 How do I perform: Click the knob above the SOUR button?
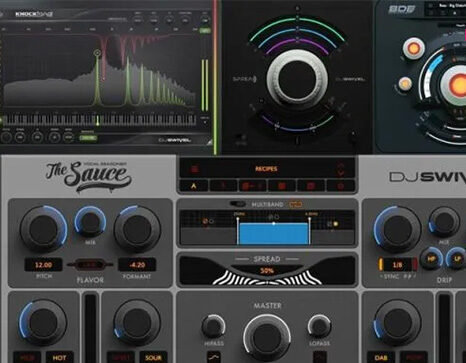[x=137, y=323]
